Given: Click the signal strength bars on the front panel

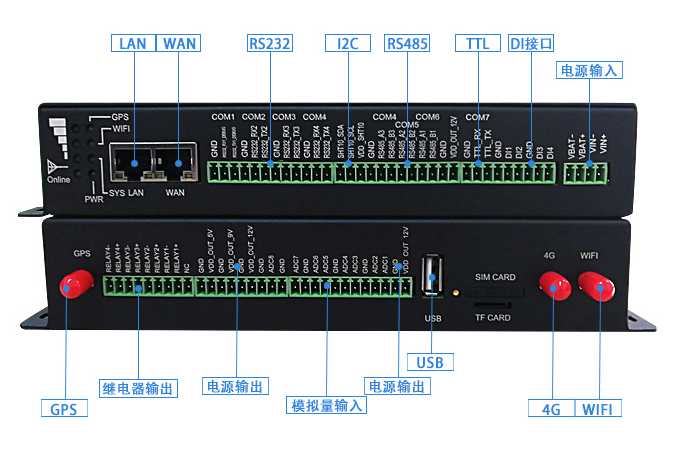Looking at the screenshot, I should (x=59, y=137).
